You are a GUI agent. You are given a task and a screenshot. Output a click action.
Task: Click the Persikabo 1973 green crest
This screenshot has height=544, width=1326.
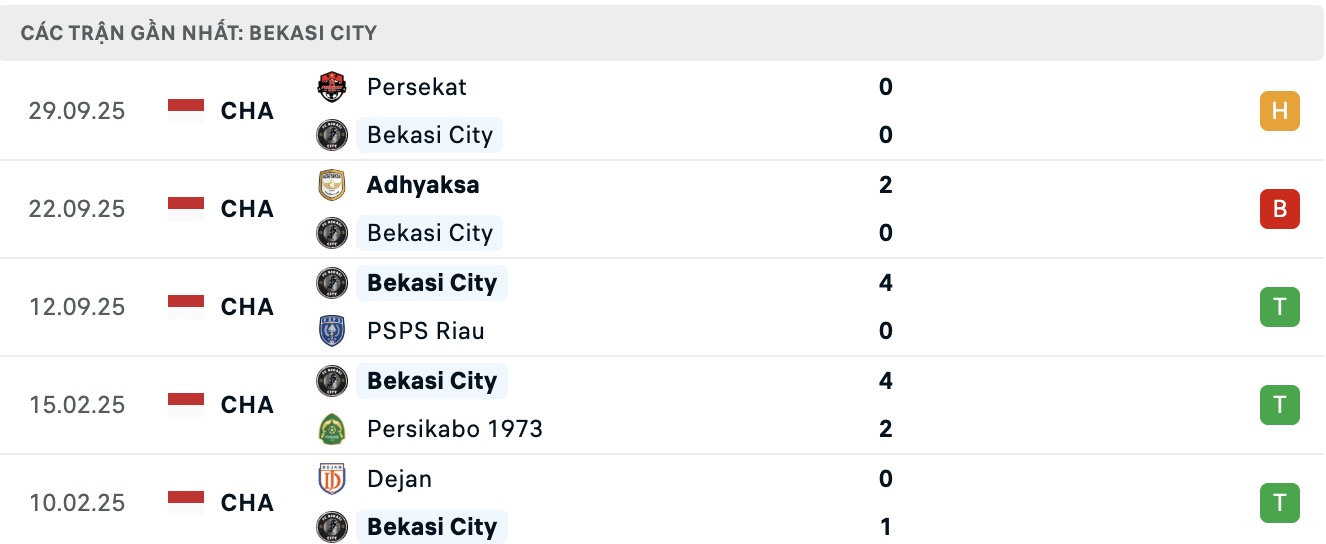pyautogui.click(x=331, y=429)
